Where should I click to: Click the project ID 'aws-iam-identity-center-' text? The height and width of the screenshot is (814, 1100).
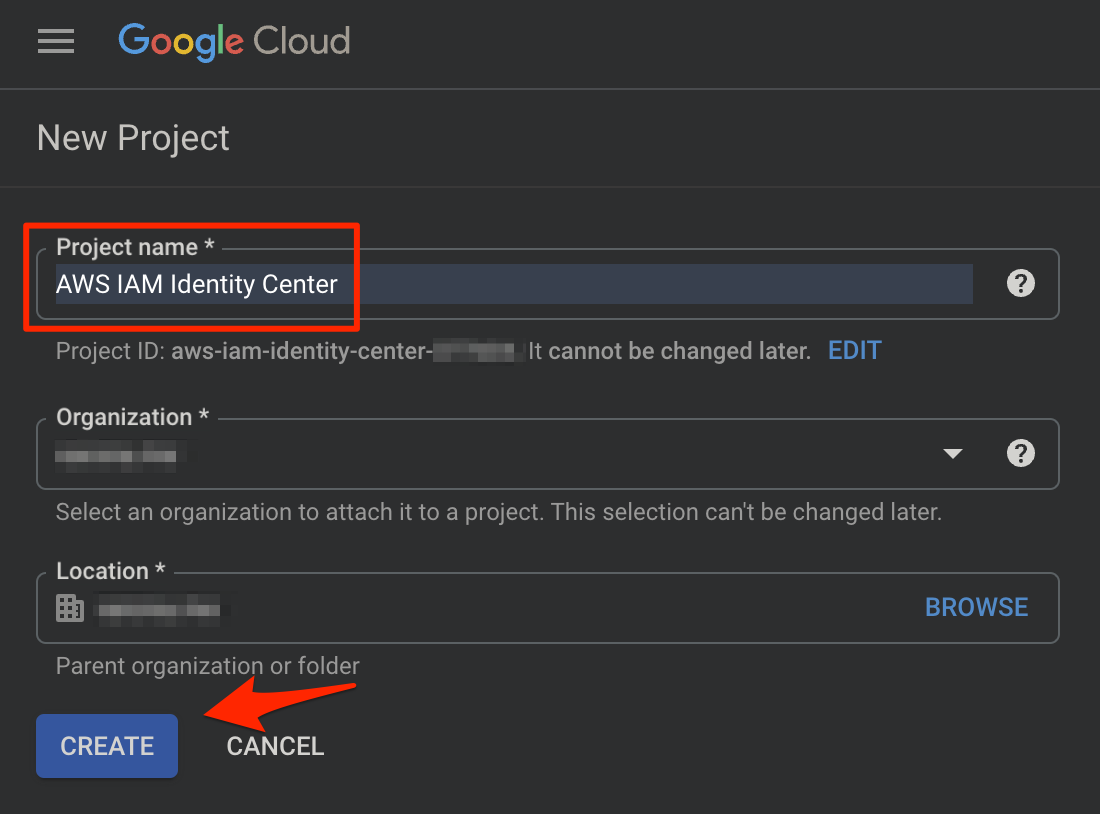coord(302,350)
